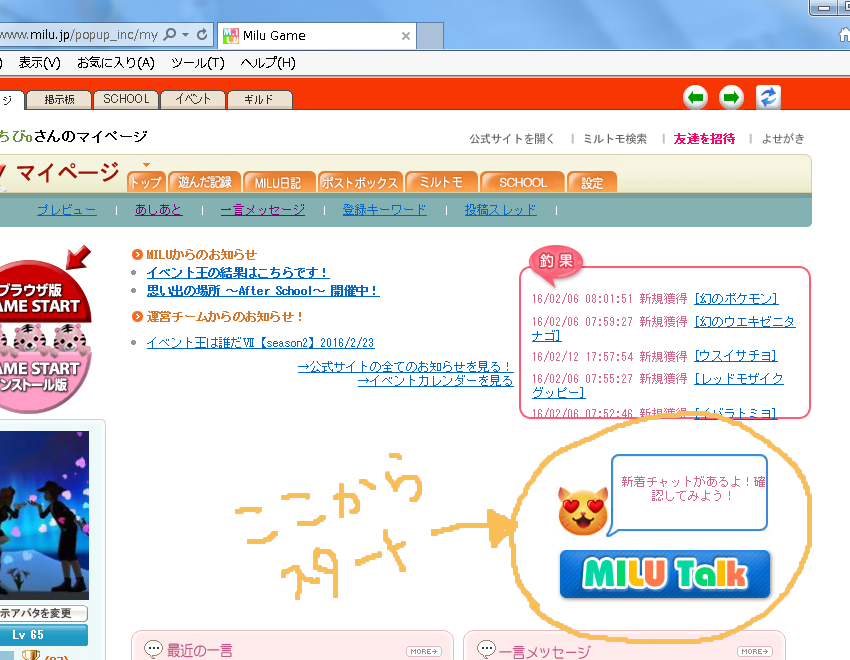The height and width of the screenshot is (660, 850).
Task: Open the SCHOOL tab in my page
Action: click(x=523, y=182)
